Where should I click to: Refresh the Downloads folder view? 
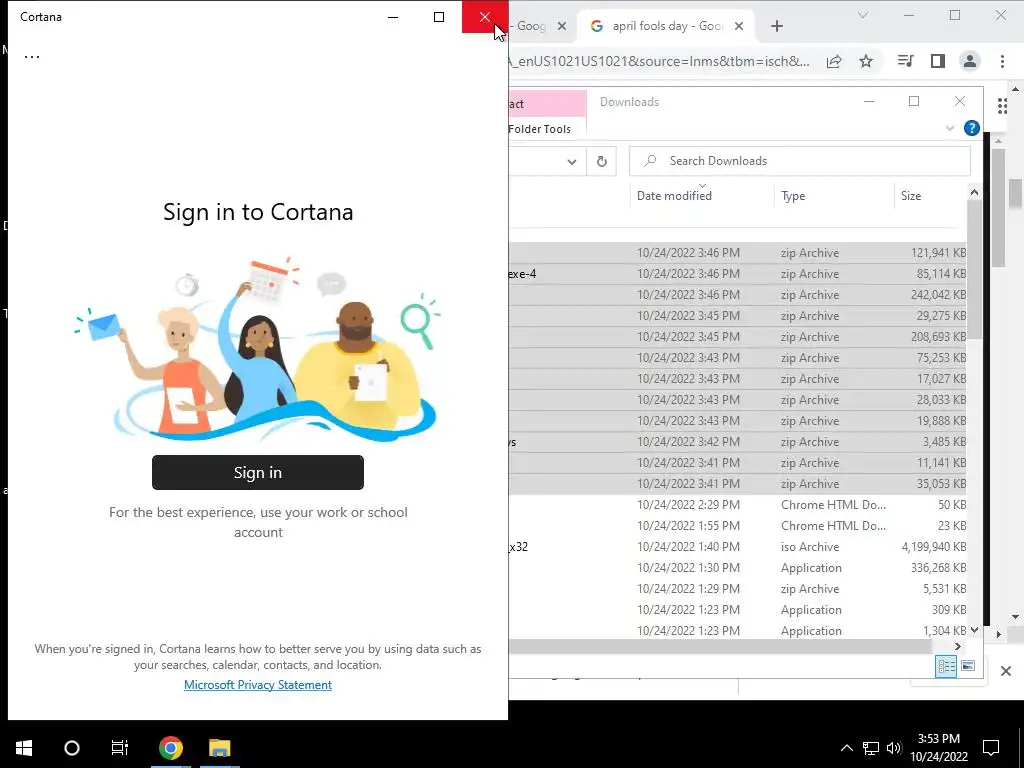coord(601,161)
